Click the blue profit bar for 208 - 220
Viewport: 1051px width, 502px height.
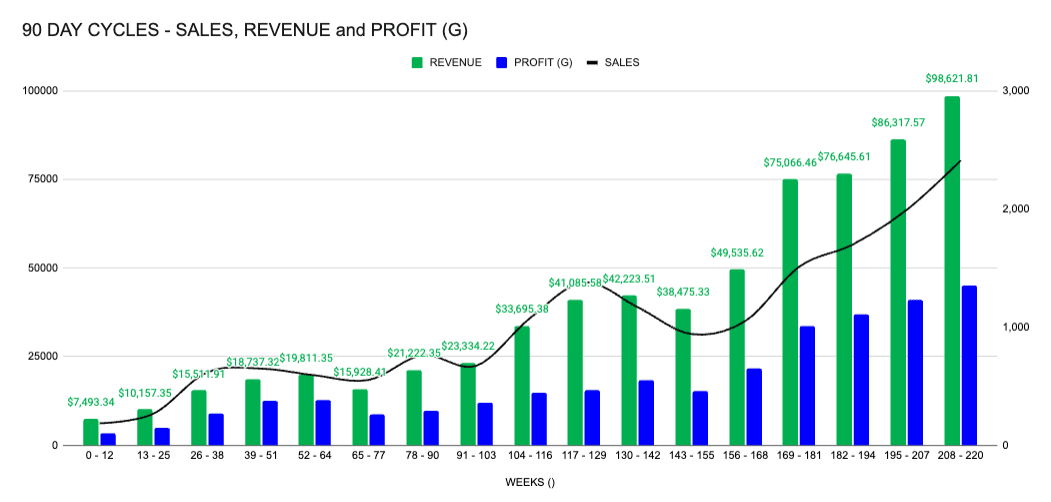point(969,365)
